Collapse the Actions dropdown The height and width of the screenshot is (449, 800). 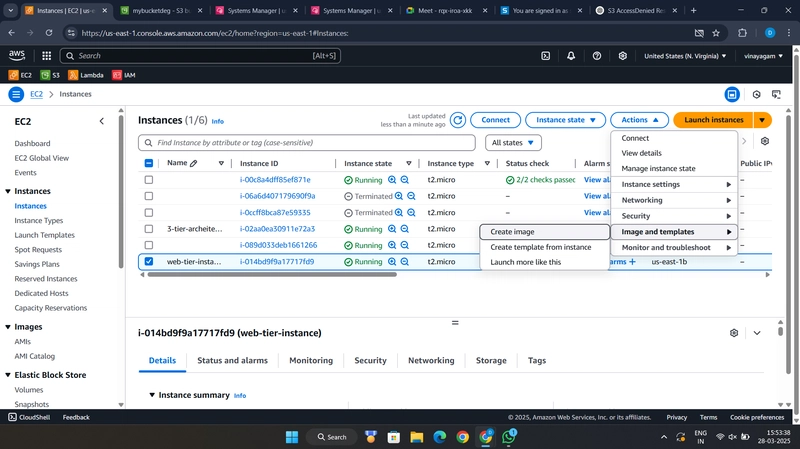click(x=639, y=120)
